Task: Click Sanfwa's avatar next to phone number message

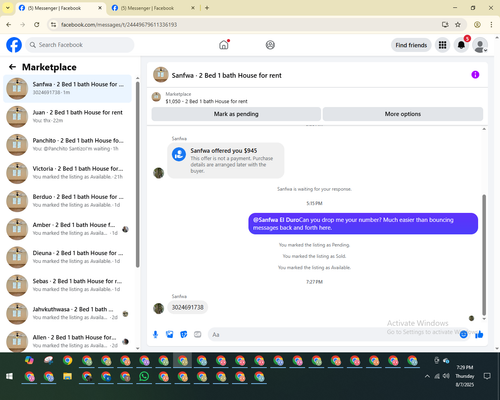Action: tap(159, 308)
